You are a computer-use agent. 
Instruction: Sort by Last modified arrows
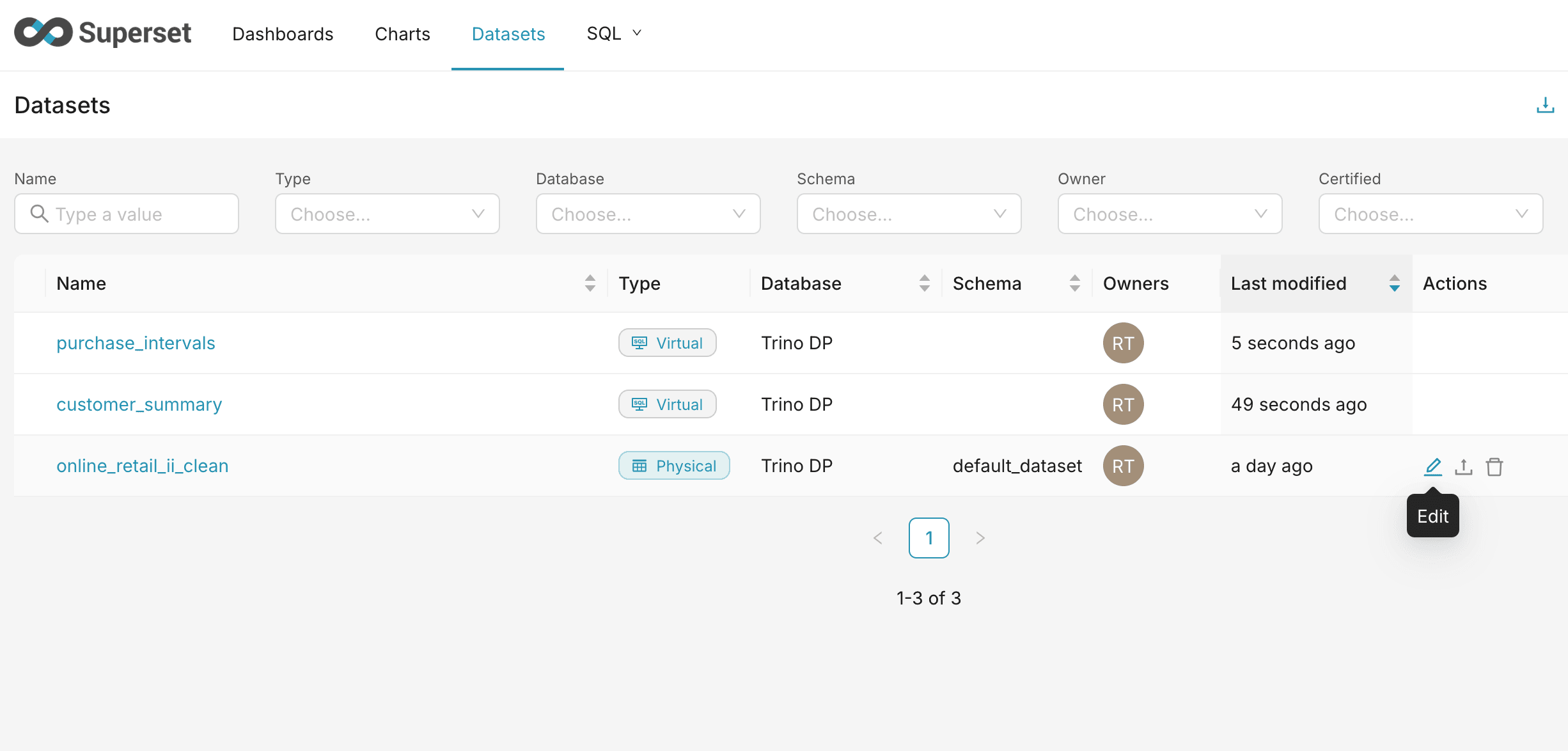1394,283
